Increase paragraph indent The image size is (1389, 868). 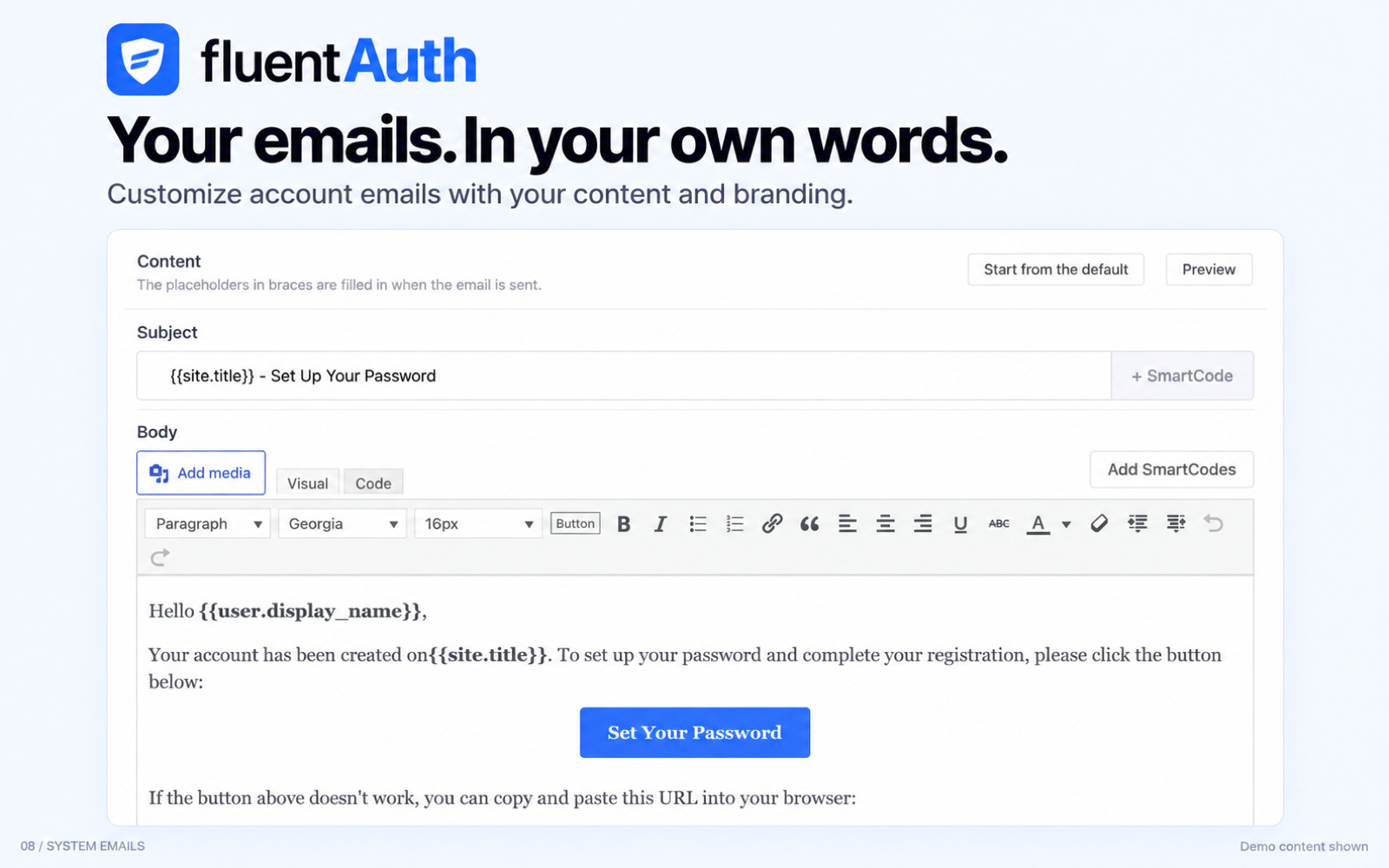tap(1175, 523)
